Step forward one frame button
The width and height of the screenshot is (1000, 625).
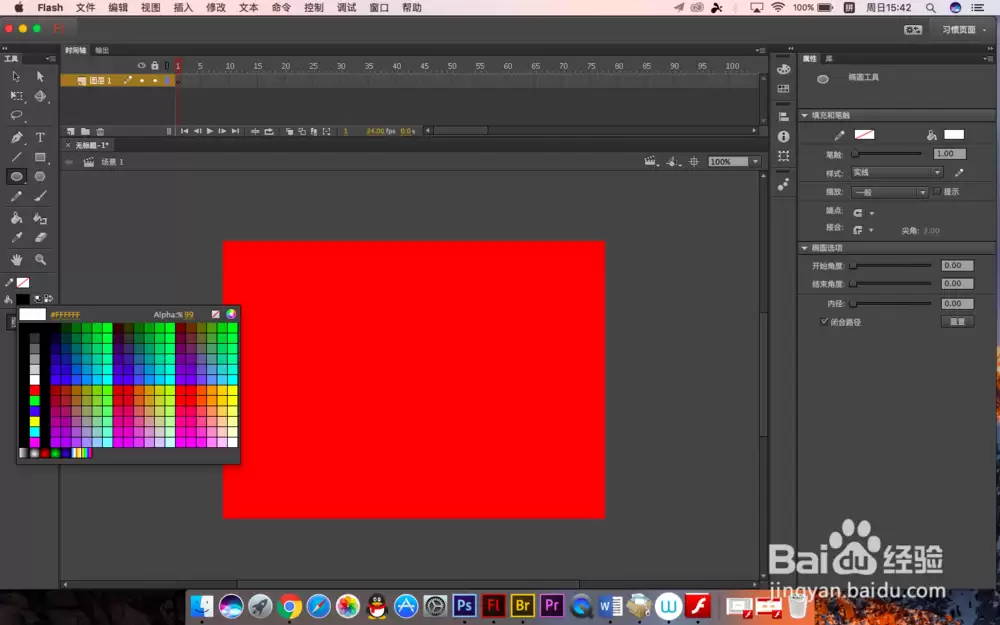222,131
